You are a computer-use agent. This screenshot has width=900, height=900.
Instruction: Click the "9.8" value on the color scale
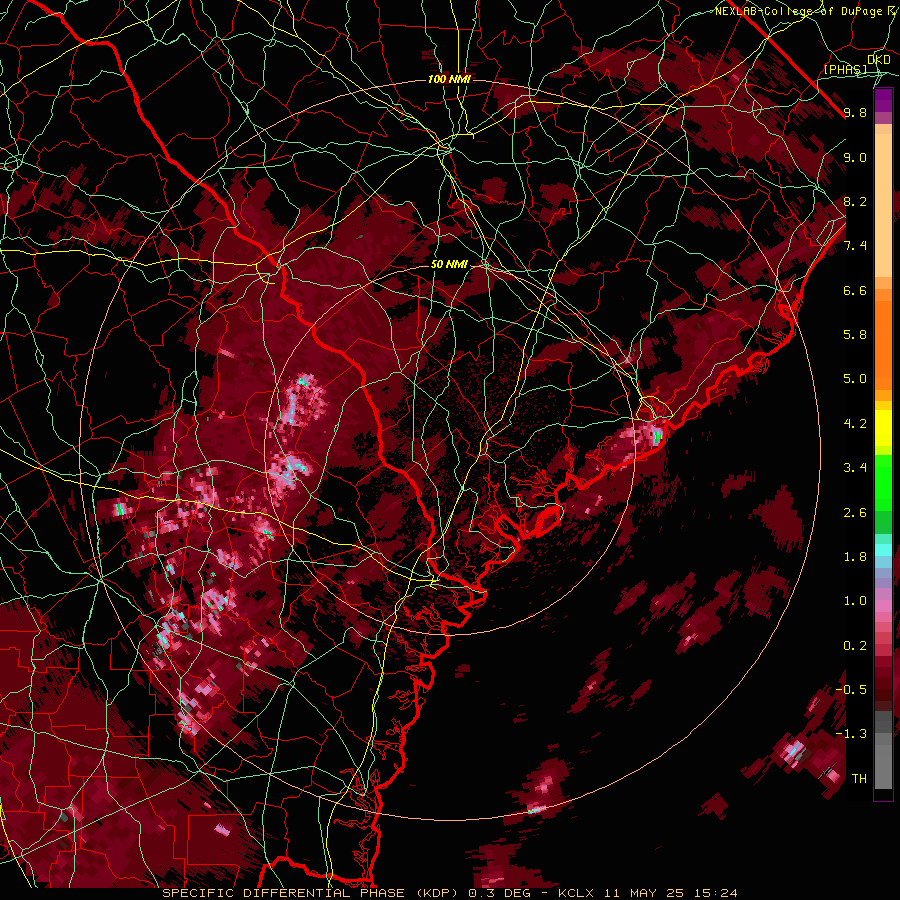pos(855,112)
